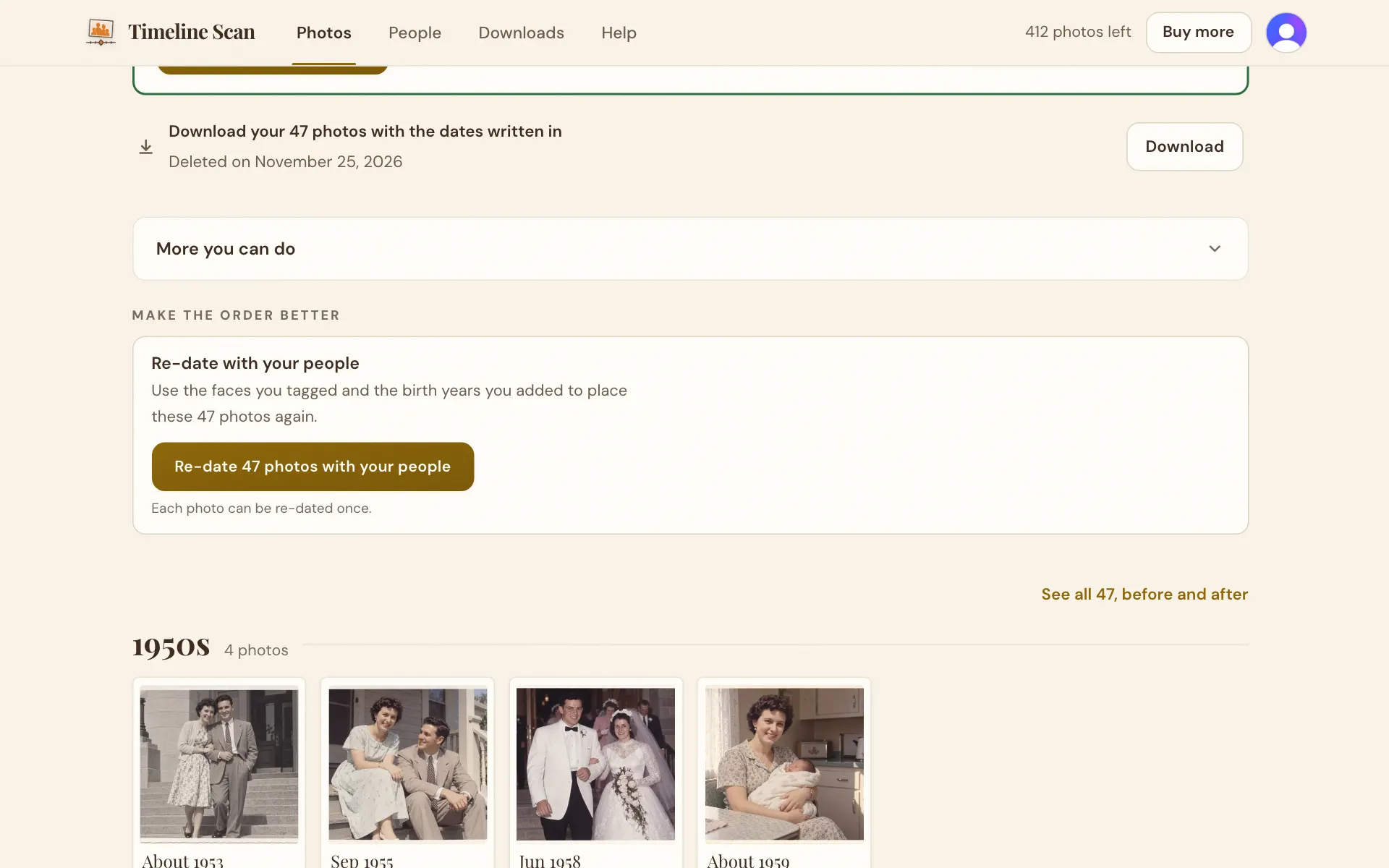Click the 4 photos count label
Viewport: 1389px width, 868px height.
tap(256, 650)
